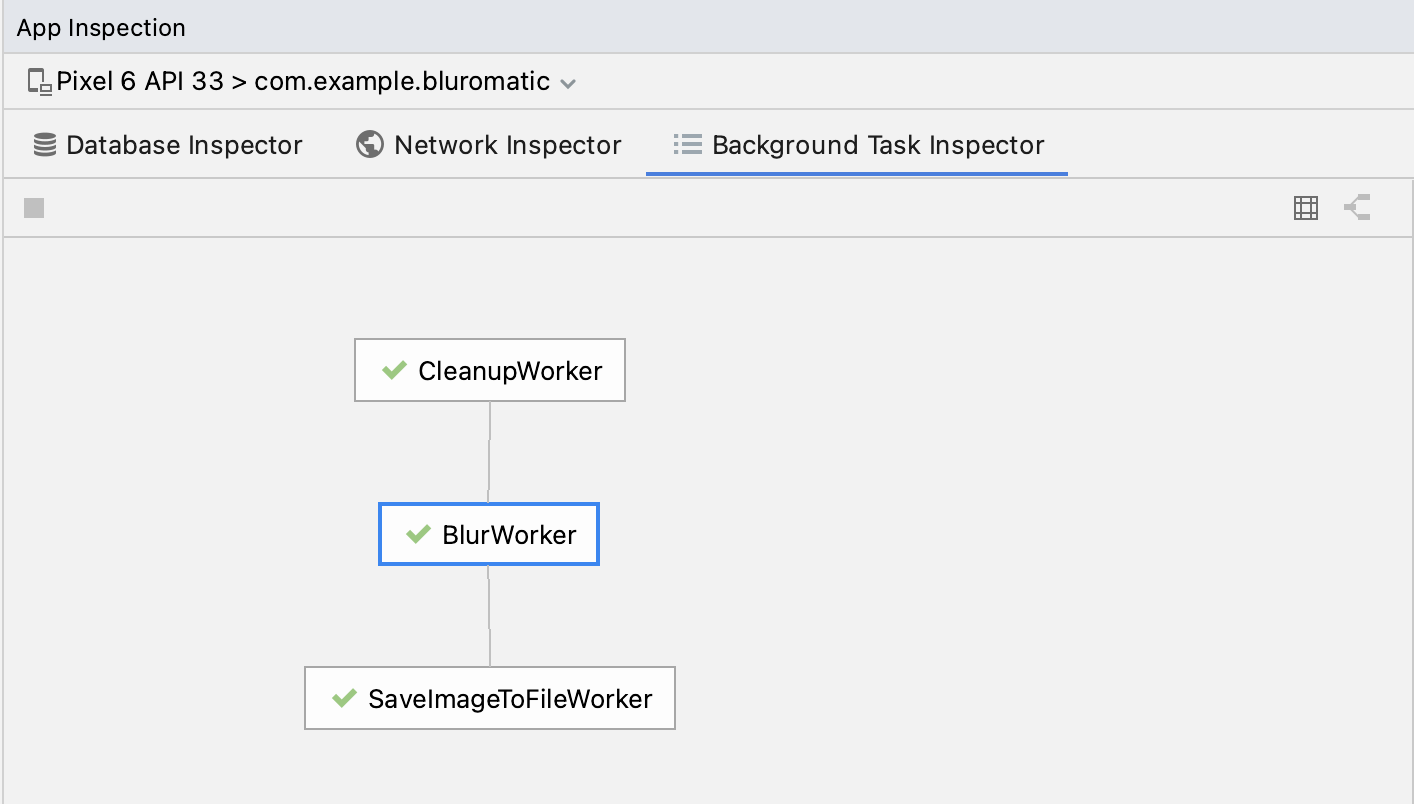Image resolution: width=1414 pixels, height=804 pixels.
Task: Expand the chevron after com.example.bluromatic
Action: tap(568, 83)
